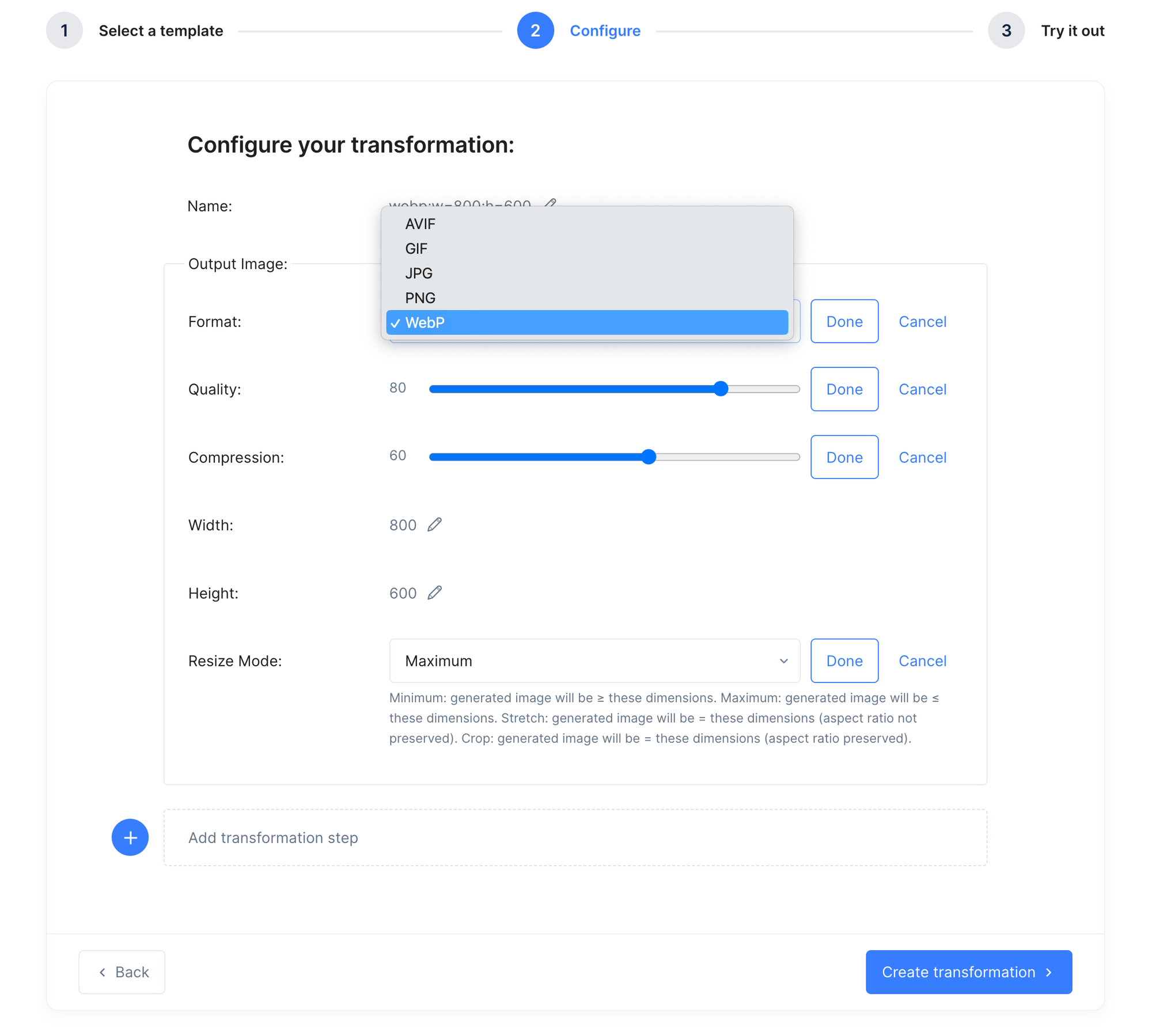
Task: Go to the Select a template step
Action: click(161, 30)
